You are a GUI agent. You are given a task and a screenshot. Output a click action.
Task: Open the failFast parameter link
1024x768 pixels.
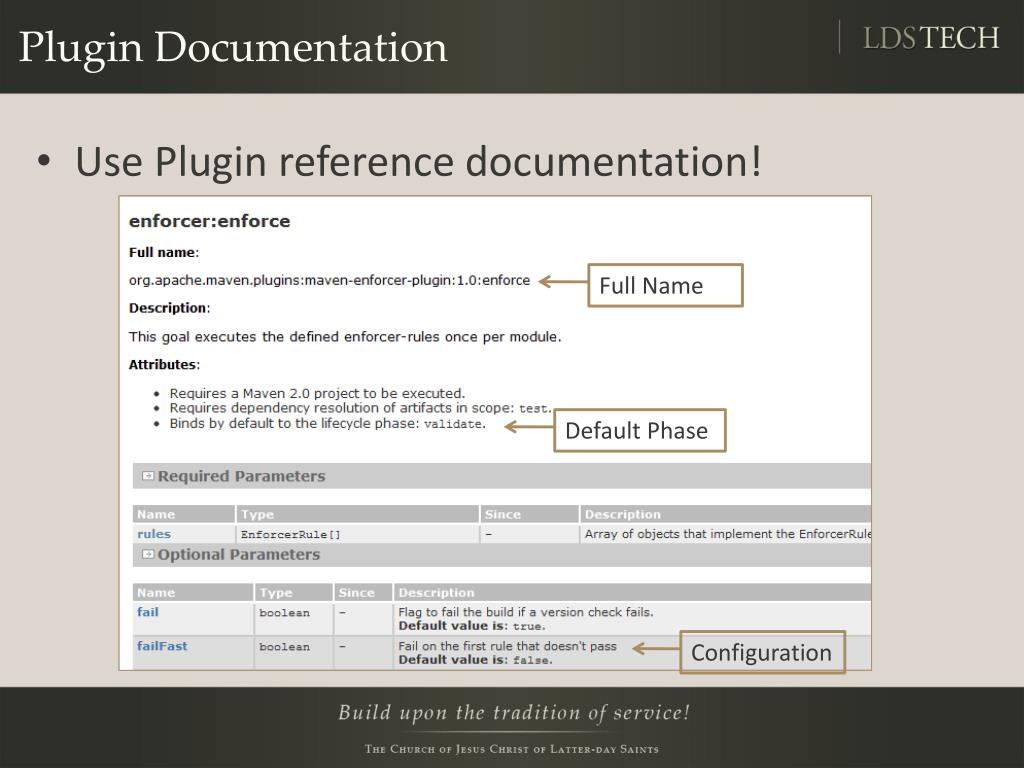click(x=162, y=647)
